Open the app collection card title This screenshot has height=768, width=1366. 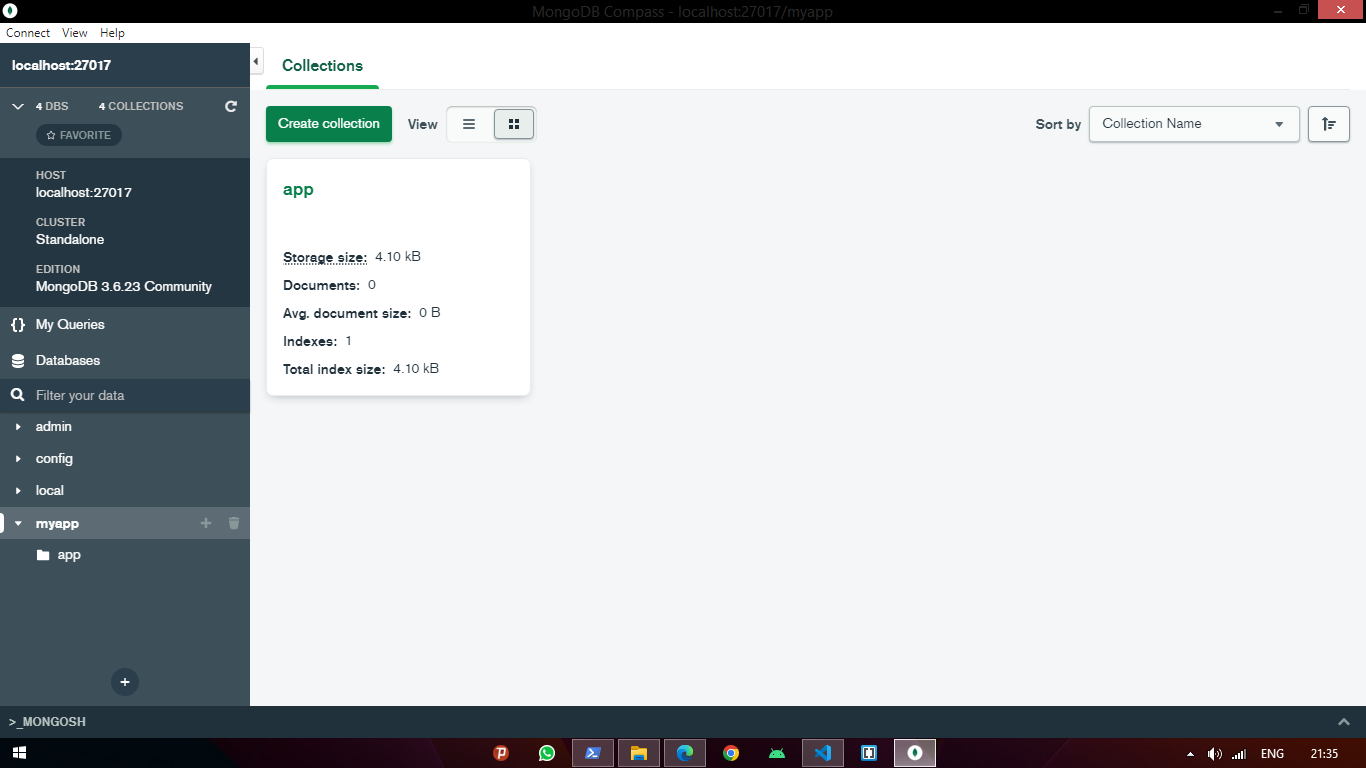[x=298, y=190]
